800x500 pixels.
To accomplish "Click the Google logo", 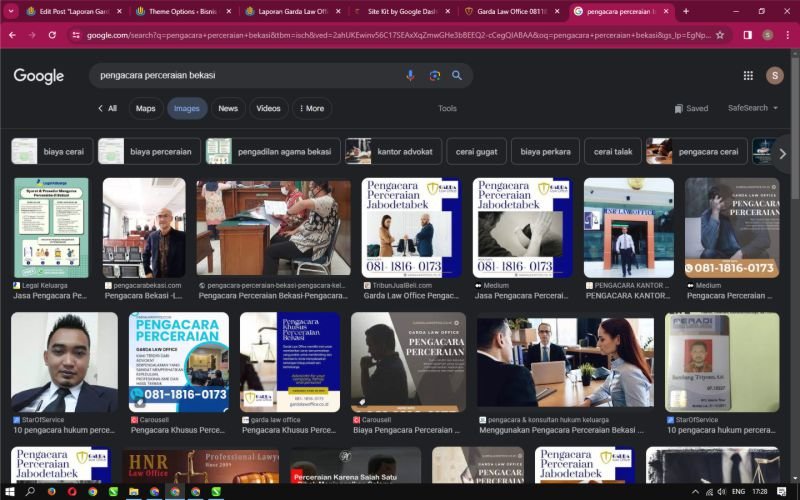I will (x=39, y=76).
